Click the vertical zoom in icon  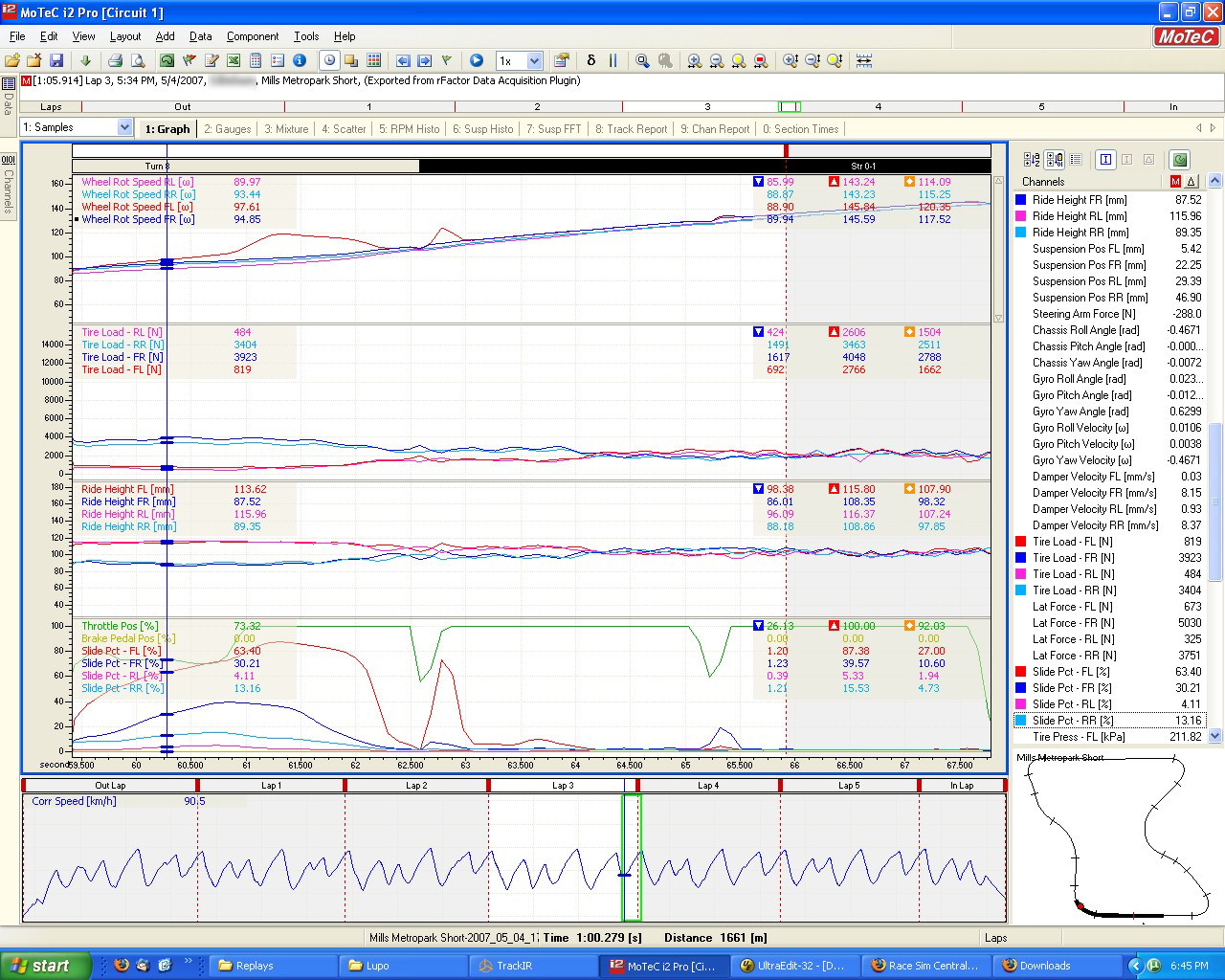tap(791, 60)
